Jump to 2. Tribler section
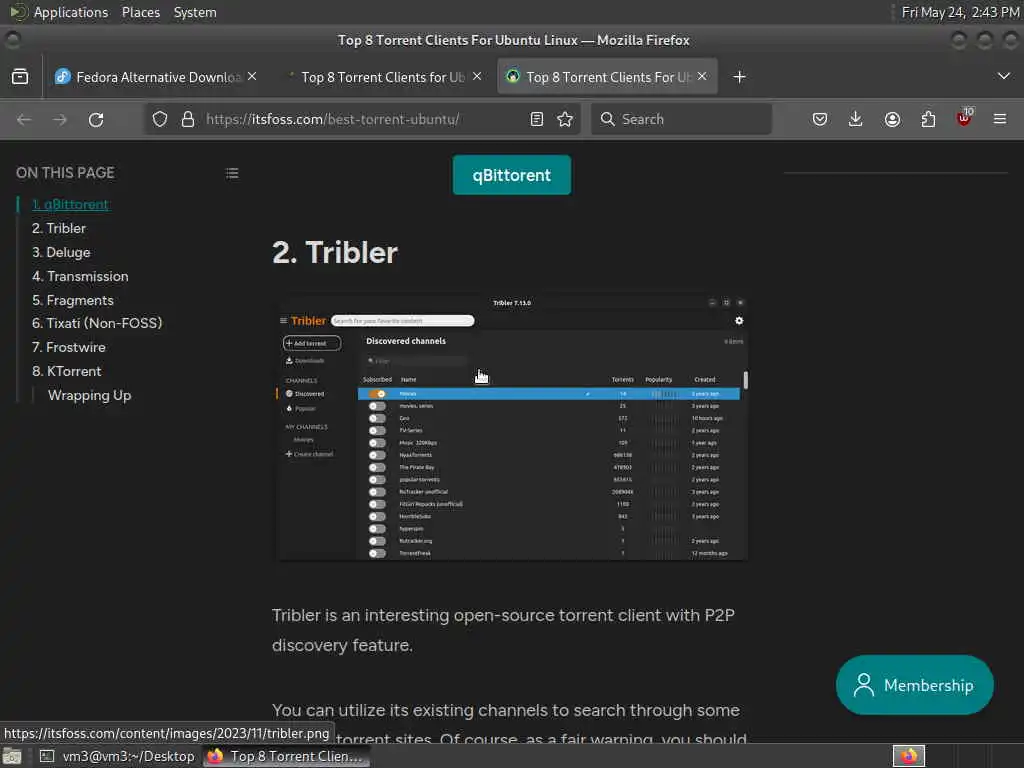Image resolution: width=1024 pixels, height=768 pixels. point(59,229)
